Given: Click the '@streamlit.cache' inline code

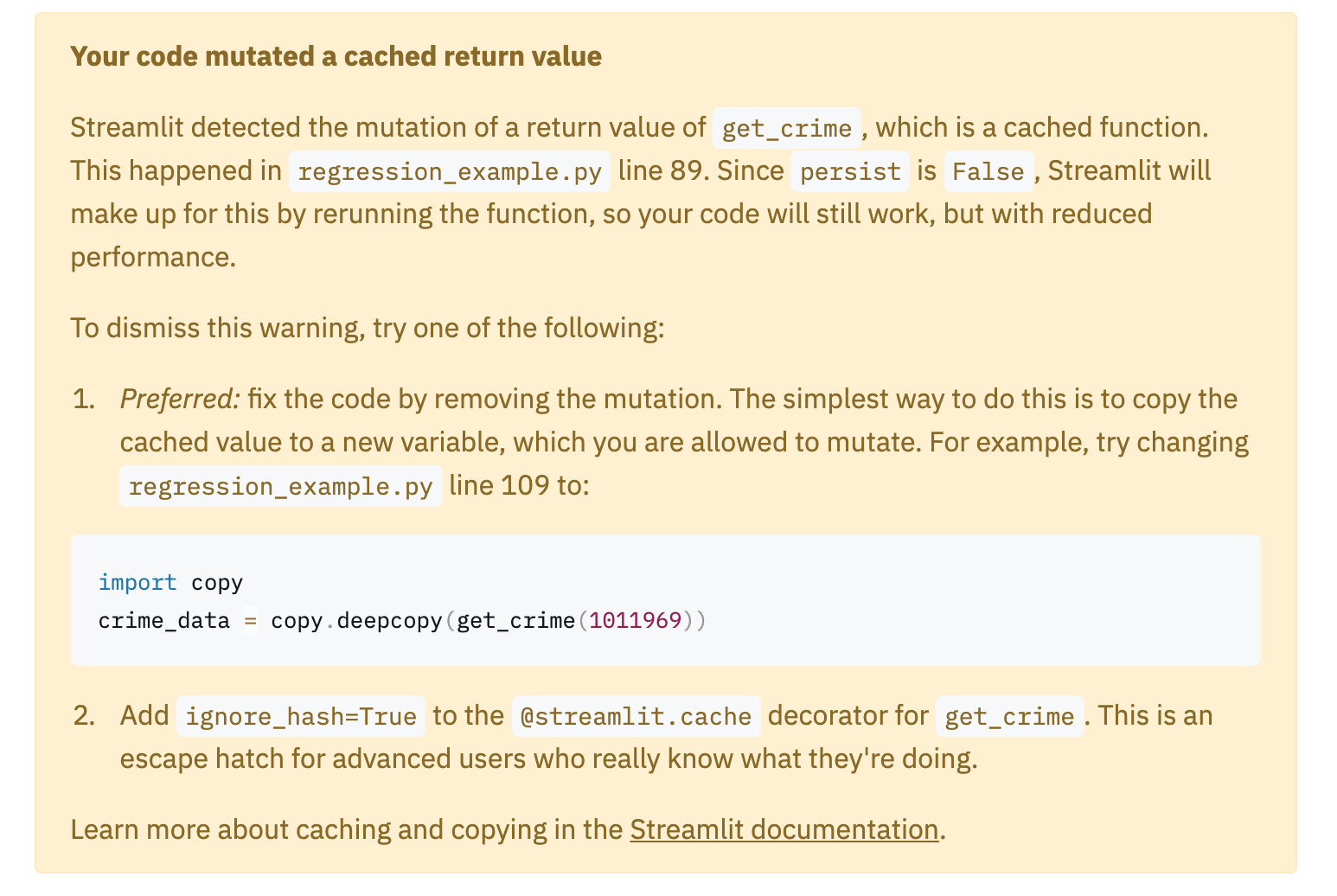Looking at the screenshot, I should (x=636, y=716).
